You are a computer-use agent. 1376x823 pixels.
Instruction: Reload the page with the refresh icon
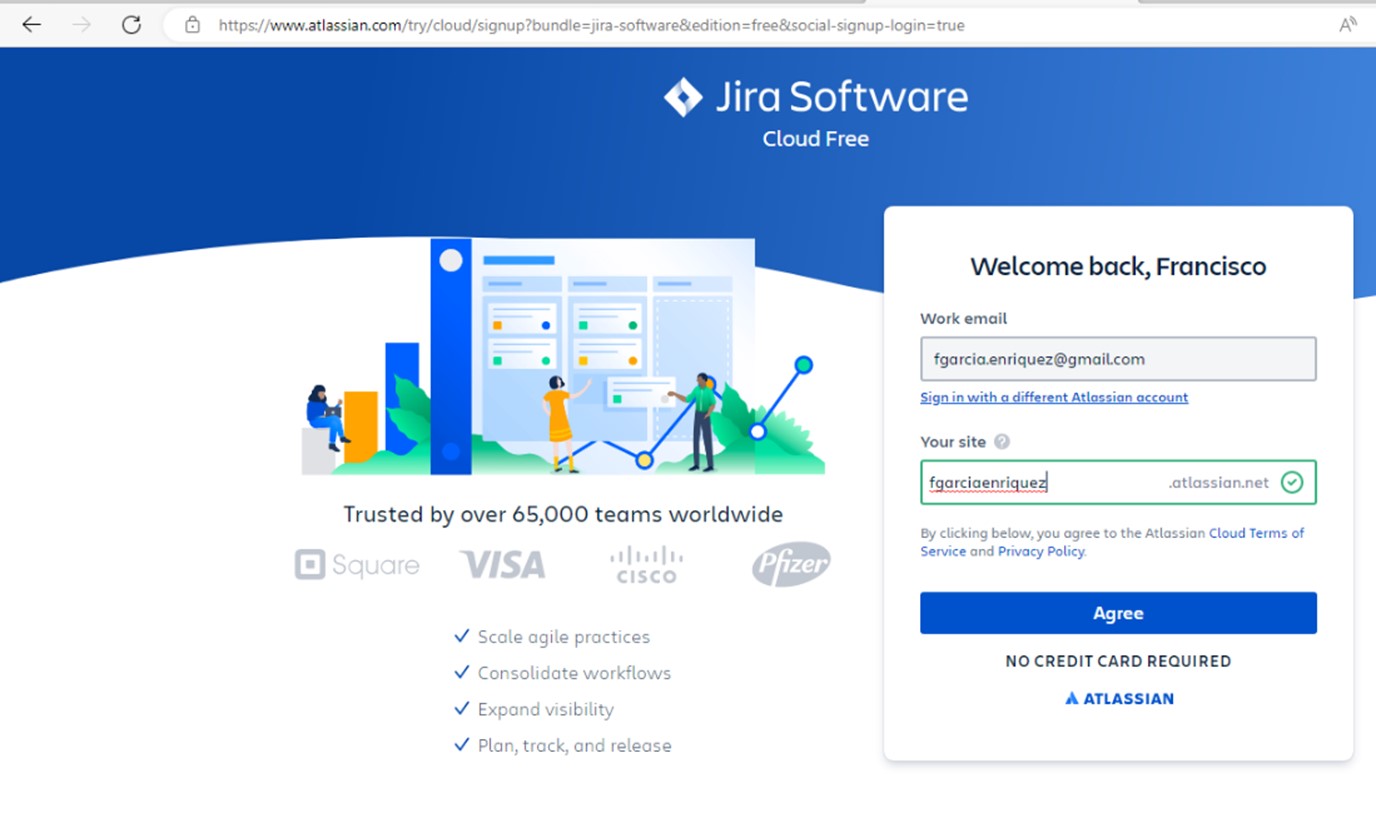click(x=131, y=25)
